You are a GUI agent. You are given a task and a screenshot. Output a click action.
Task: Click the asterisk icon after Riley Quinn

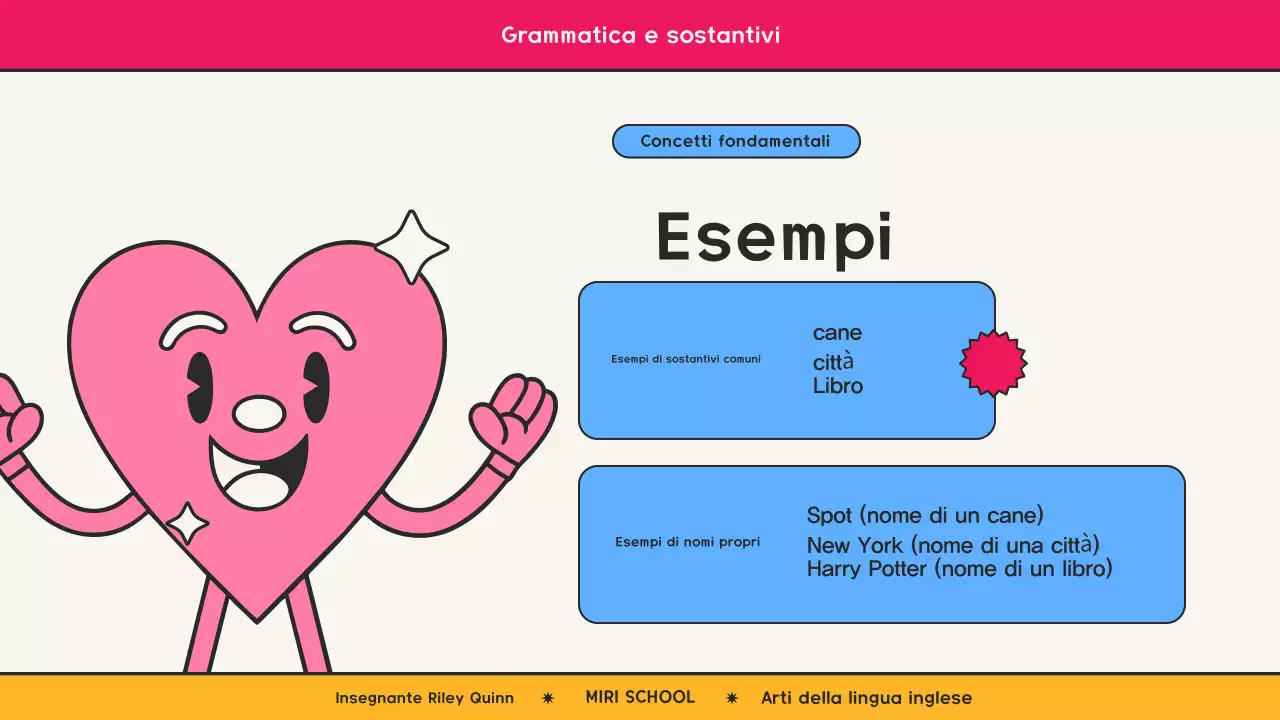548,698
